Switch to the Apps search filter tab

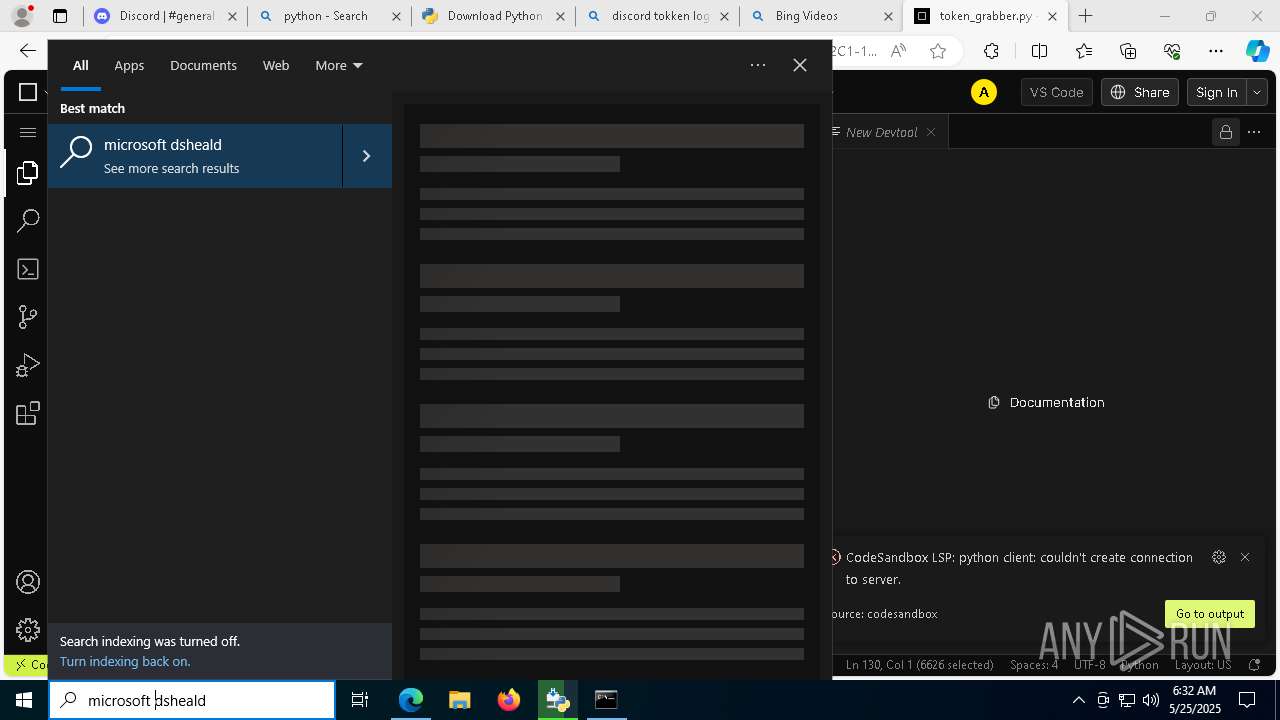coord(129,65)
